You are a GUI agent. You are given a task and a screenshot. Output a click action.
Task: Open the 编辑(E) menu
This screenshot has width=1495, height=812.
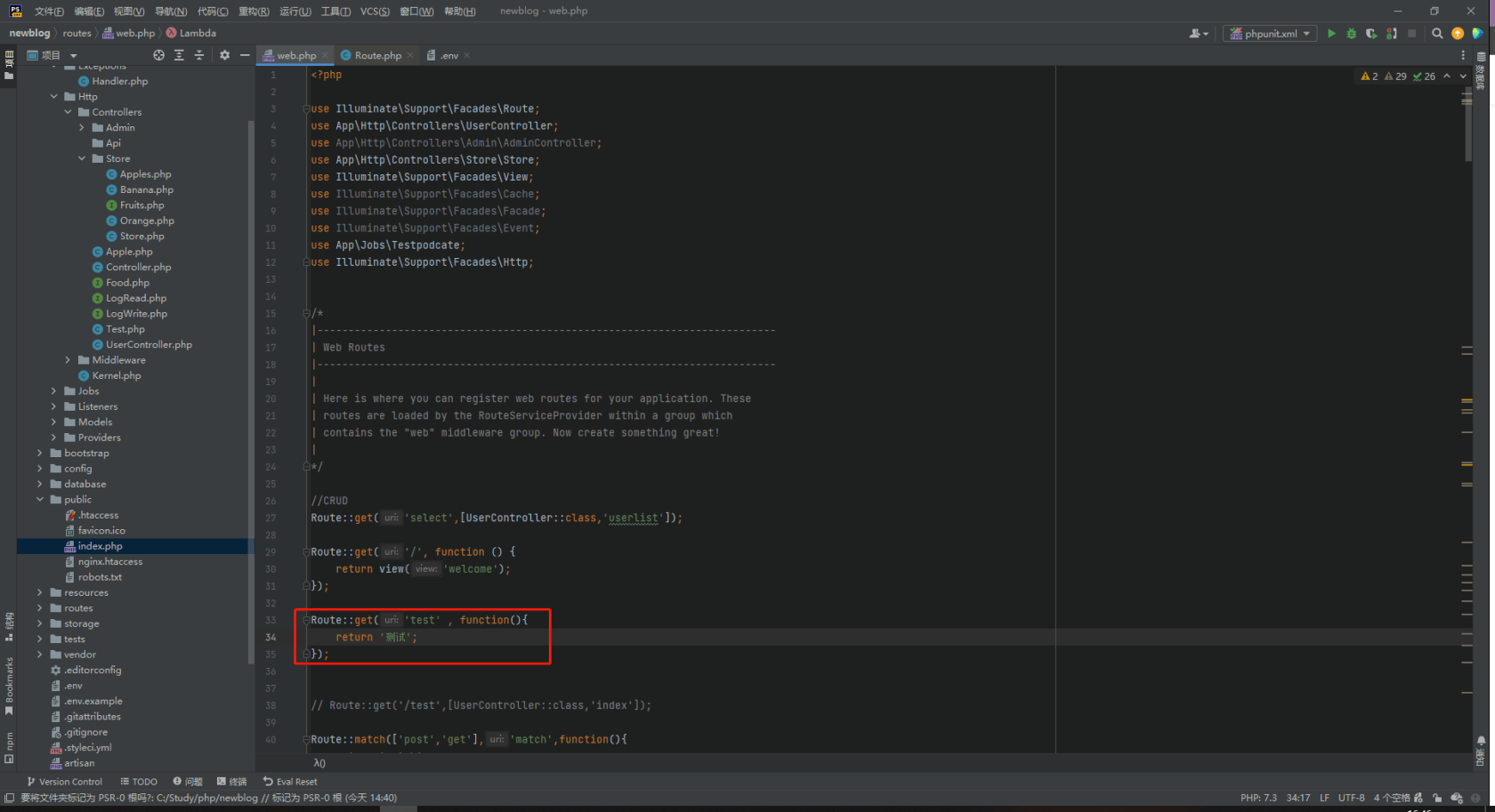pyautogui.click(x=89, y=12)
